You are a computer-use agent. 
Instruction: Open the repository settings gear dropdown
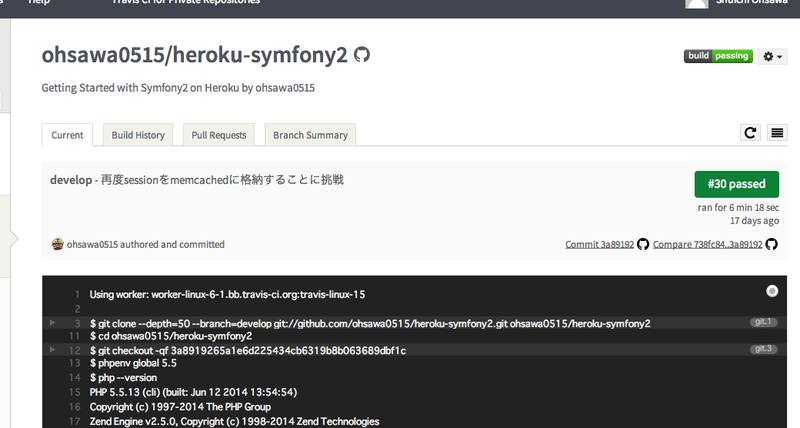(x=772, y=56)
